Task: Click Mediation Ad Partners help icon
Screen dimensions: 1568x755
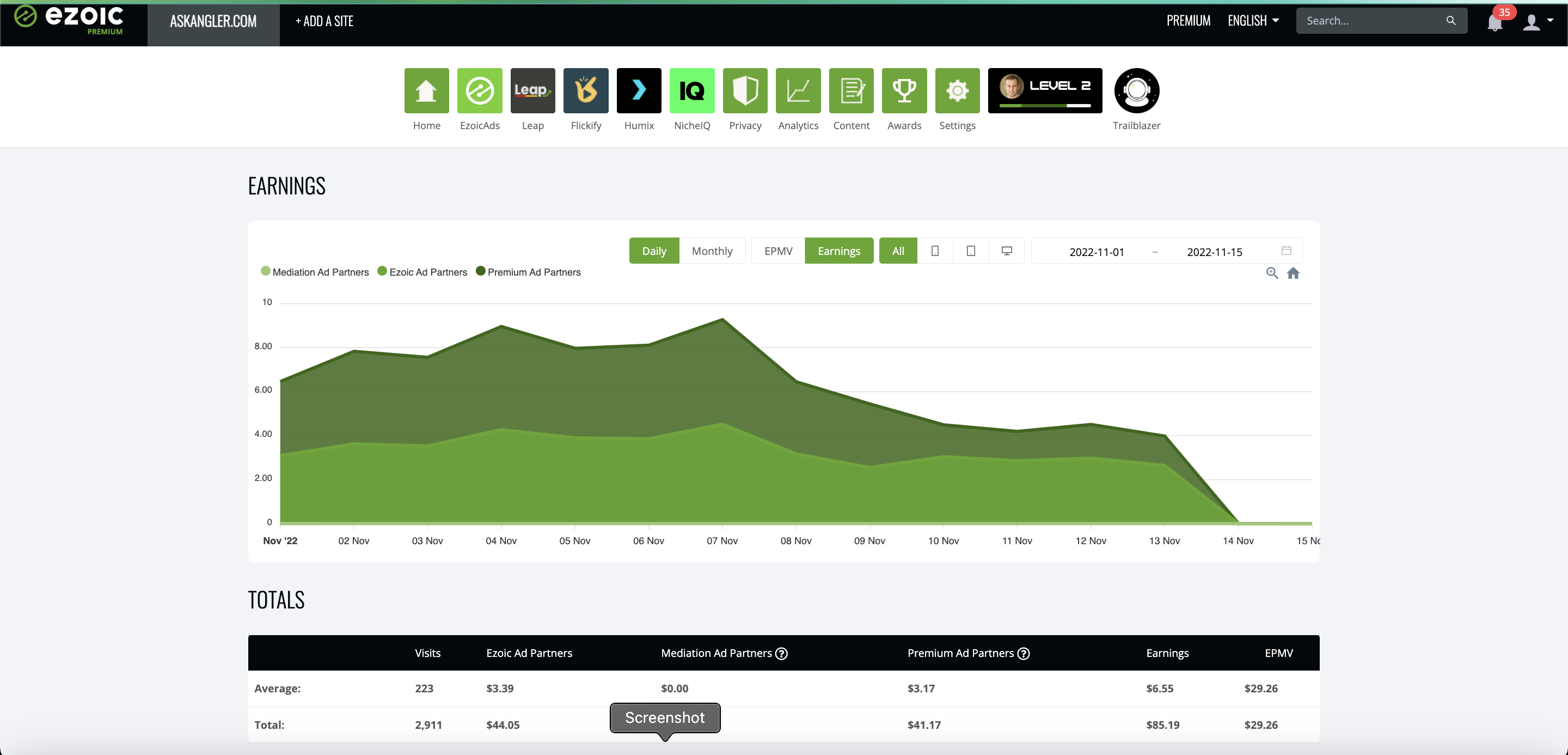Action: tap(782, 653)
